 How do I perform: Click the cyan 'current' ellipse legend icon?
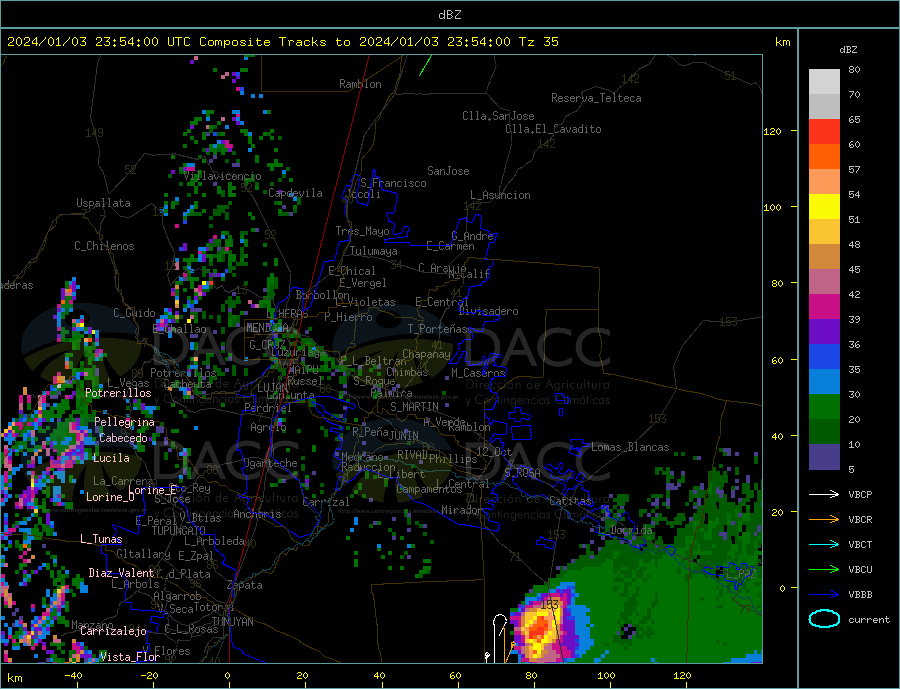coord(824,619)
